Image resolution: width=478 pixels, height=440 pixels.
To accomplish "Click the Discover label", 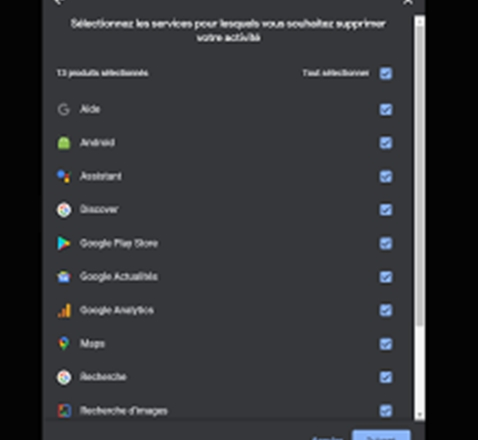I will [x=99, y=209].
